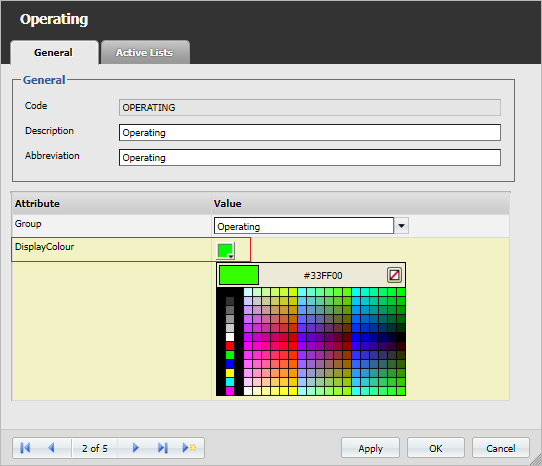
Task: Open the DisplayColour green swatch button
Action: [226, 251]
